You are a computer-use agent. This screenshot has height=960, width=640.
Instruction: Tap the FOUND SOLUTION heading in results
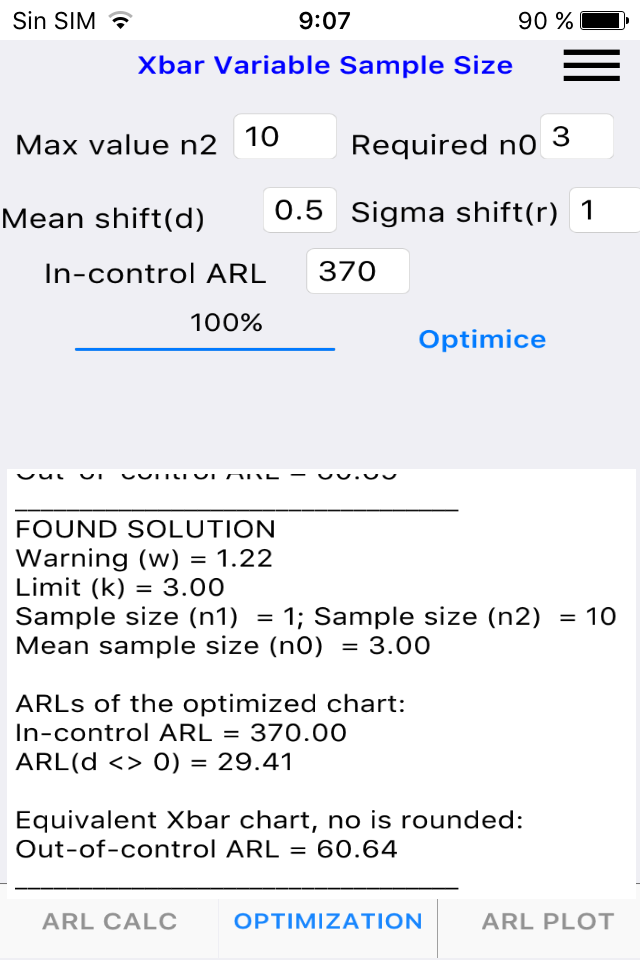click(145, 529)
